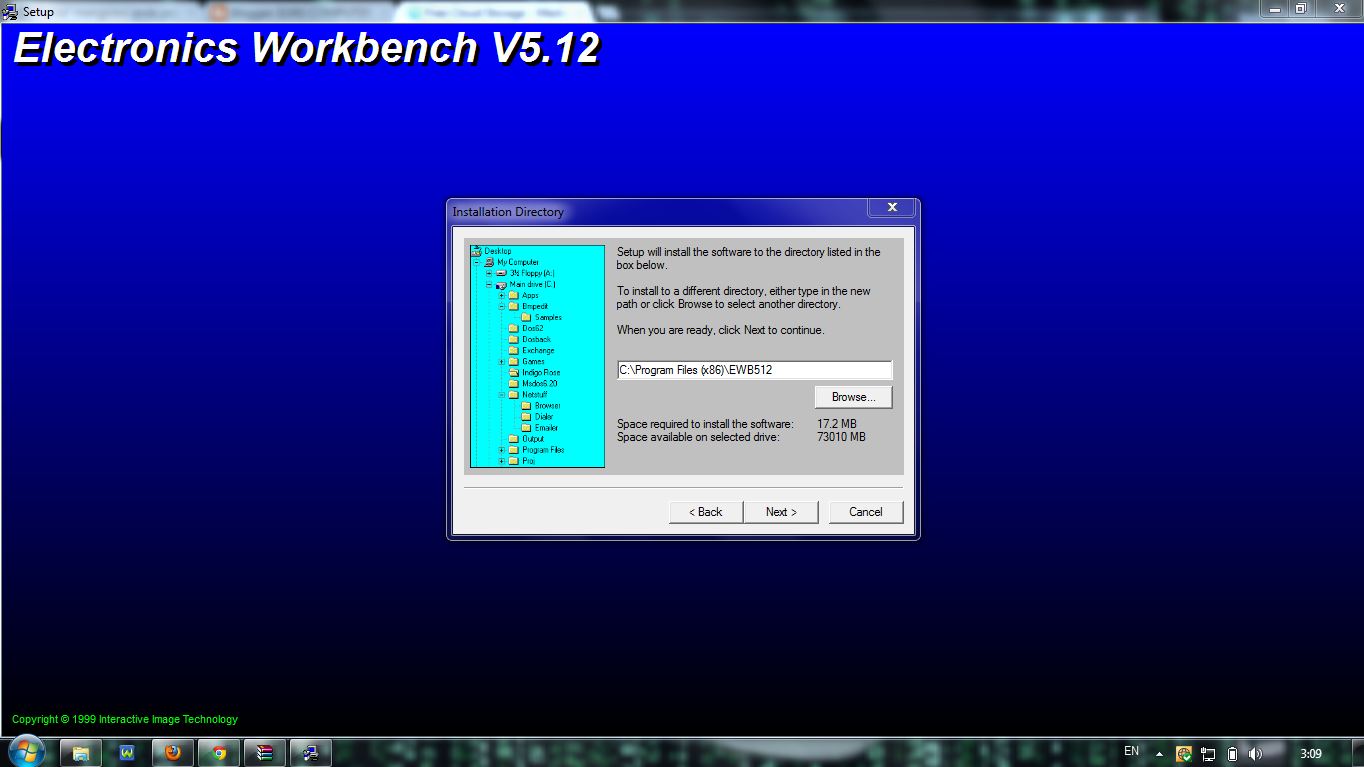
Task: Open the clock showing 3:09
Action: [x=1311, y=753]
